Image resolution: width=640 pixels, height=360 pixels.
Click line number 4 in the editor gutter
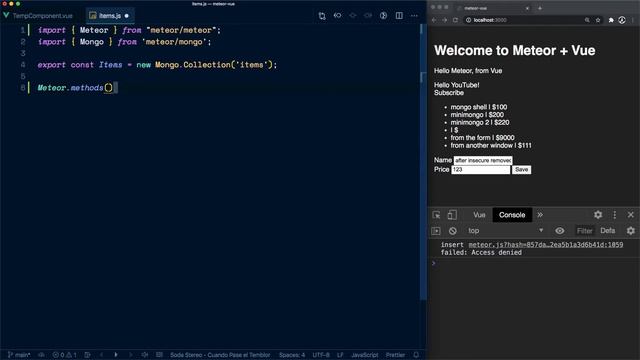(23, 65)
